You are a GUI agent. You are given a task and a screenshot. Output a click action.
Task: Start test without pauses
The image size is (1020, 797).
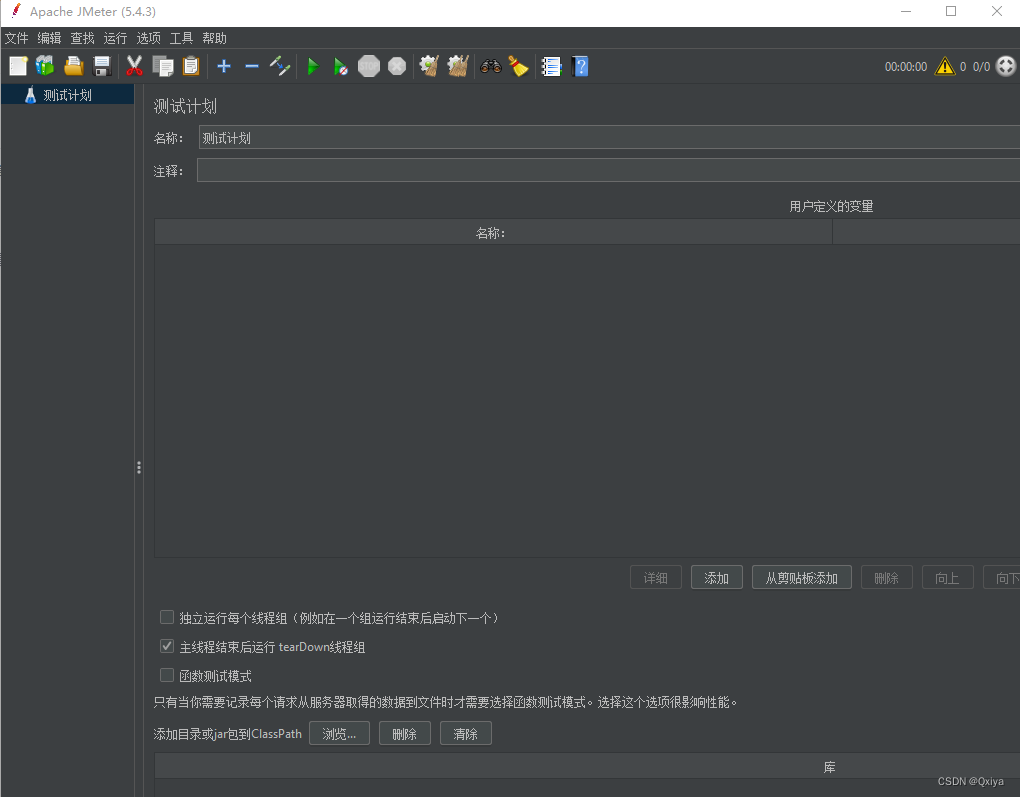(341, 66)
